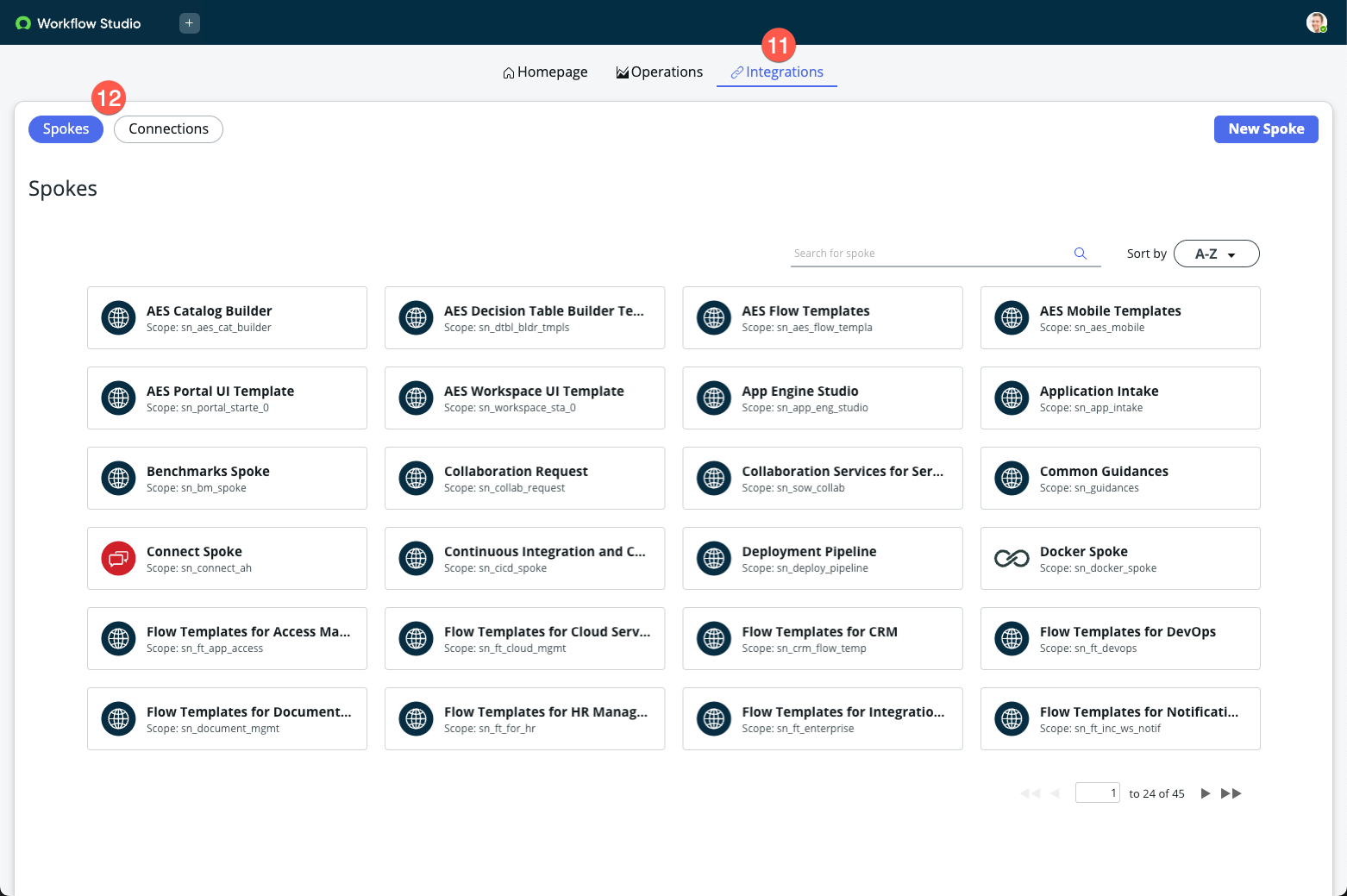The width and height of the screenshot is (1347, 896).
Task: Click the Sort by label
Action: tap(1146, 254)
